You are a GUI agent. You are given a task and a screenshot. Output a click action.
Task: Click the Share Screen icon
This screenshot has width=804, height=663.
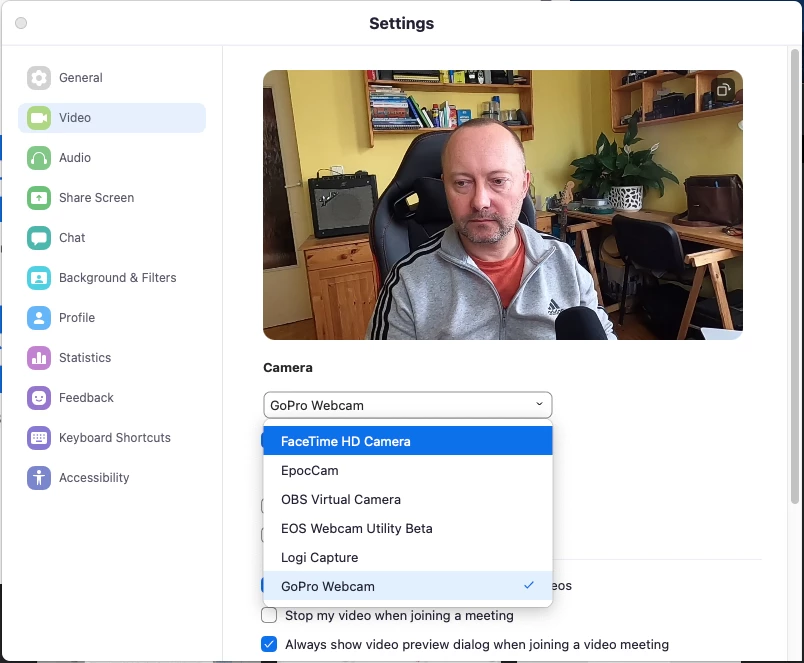pos(39,198)
